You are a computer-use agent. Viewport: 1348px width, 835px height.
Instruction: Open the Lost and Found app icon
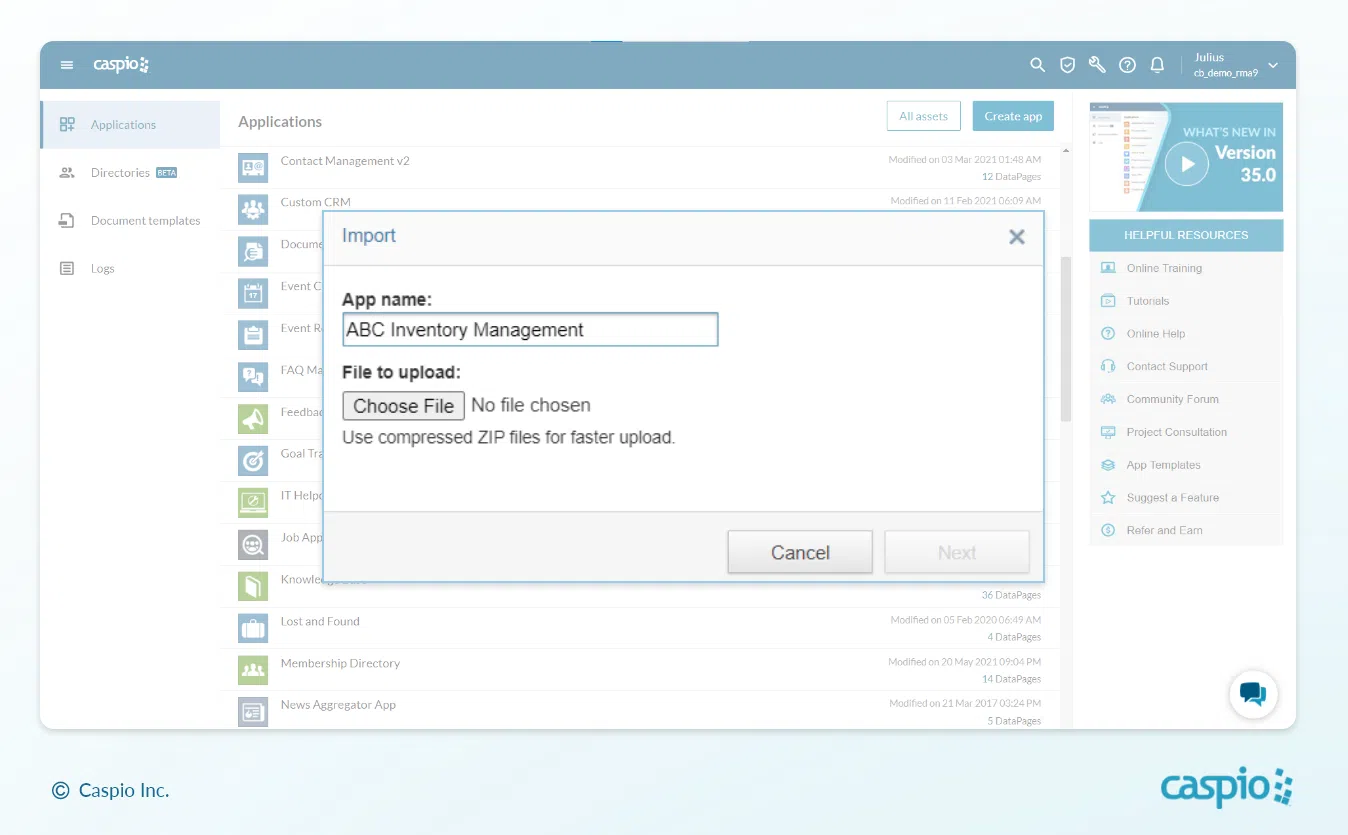(253, 628)
